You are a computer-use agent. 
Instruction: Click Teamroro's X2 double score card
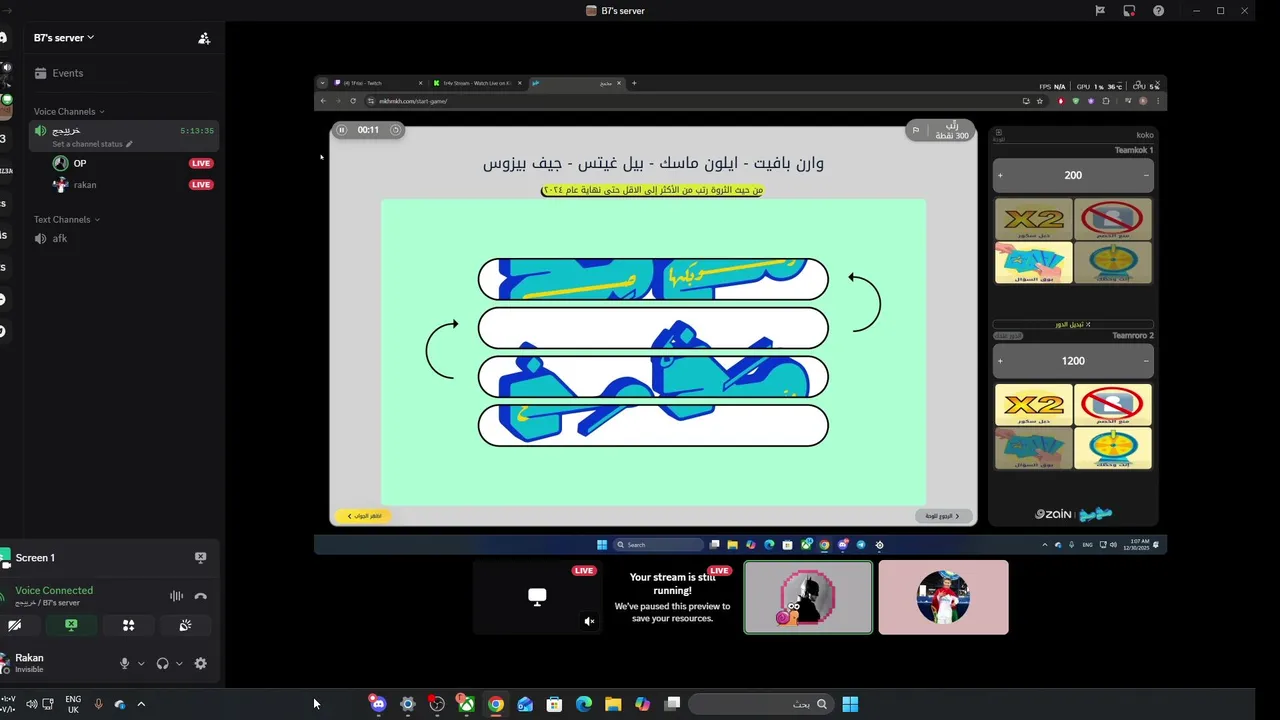pos(1034,405)
